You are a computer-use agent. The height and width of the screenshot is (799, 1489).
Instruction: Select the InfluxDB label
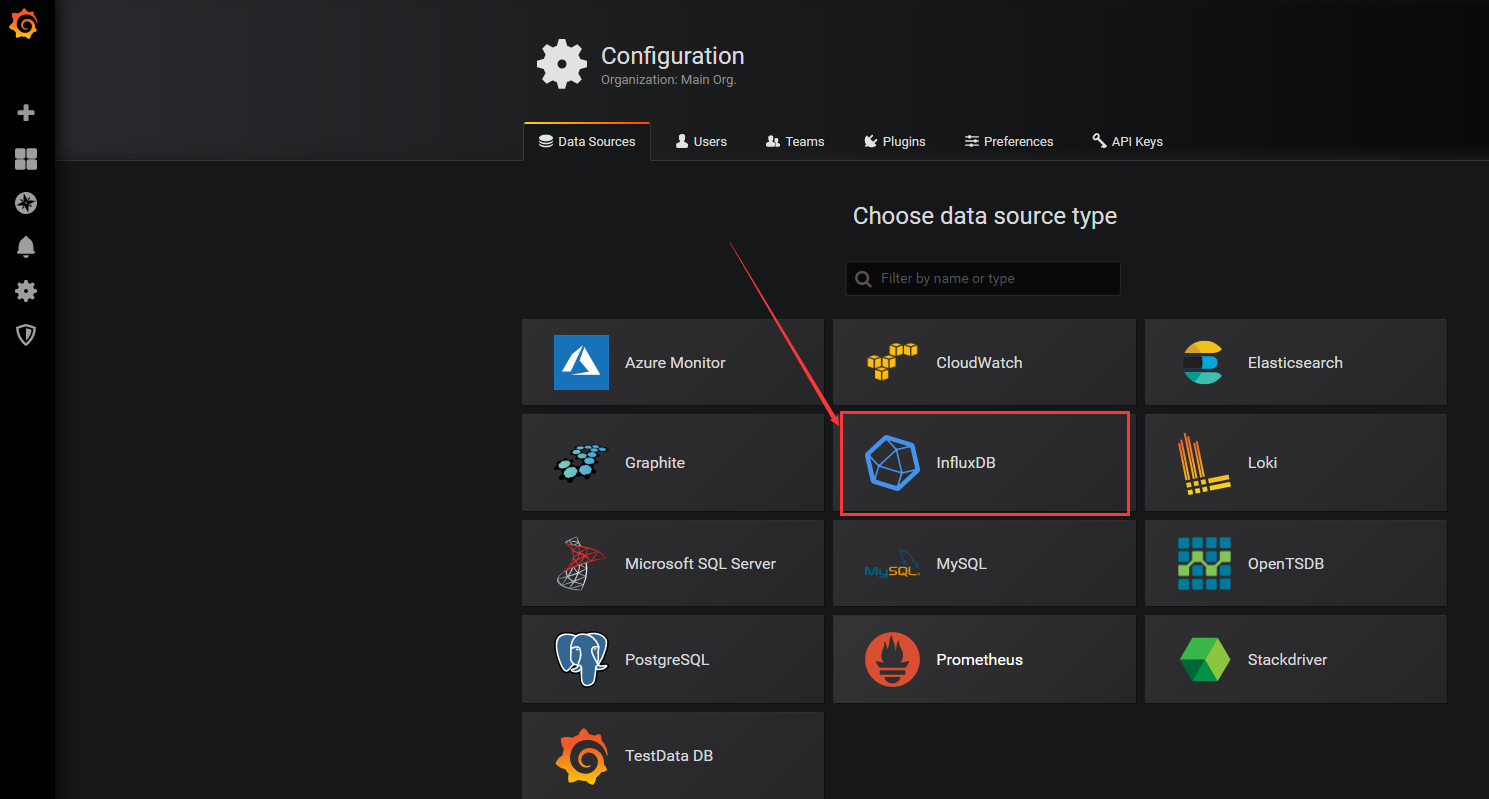click(x=966, y=463)
